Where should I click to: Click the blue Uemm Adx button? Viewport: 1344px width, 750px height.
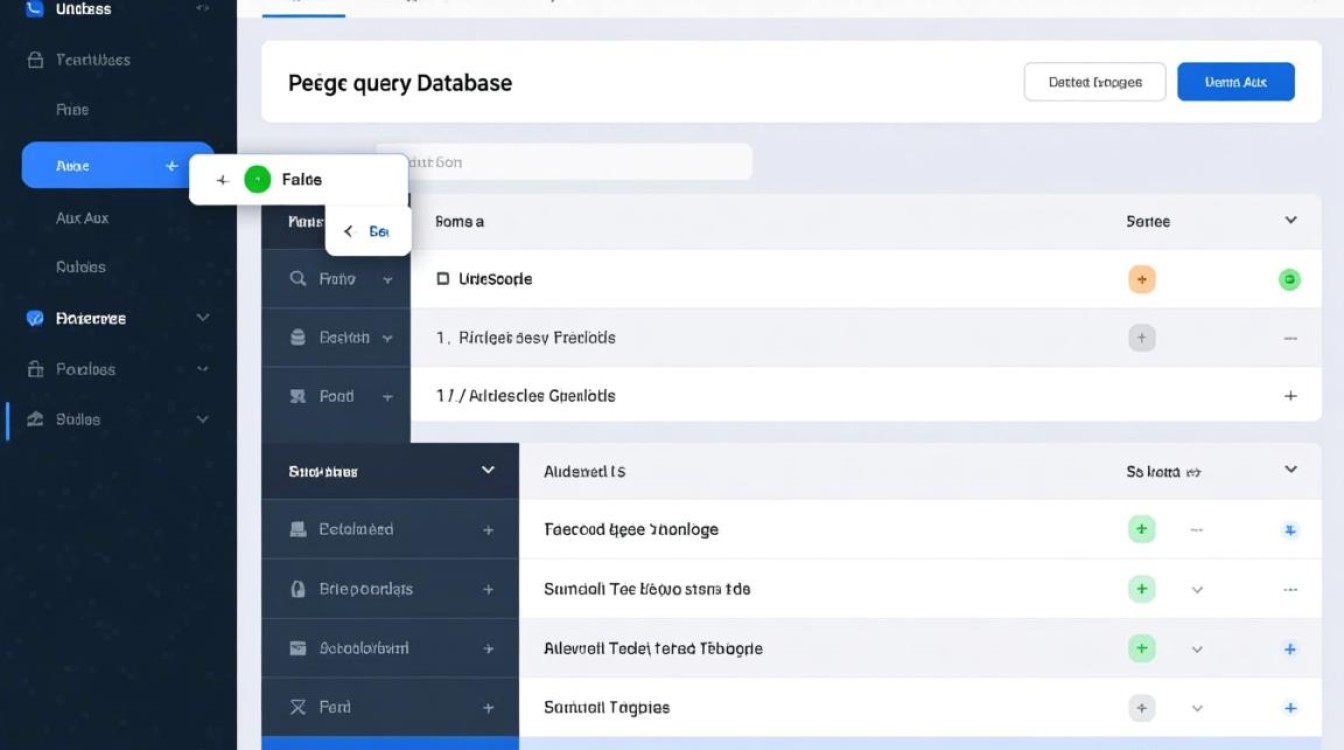1235,82
